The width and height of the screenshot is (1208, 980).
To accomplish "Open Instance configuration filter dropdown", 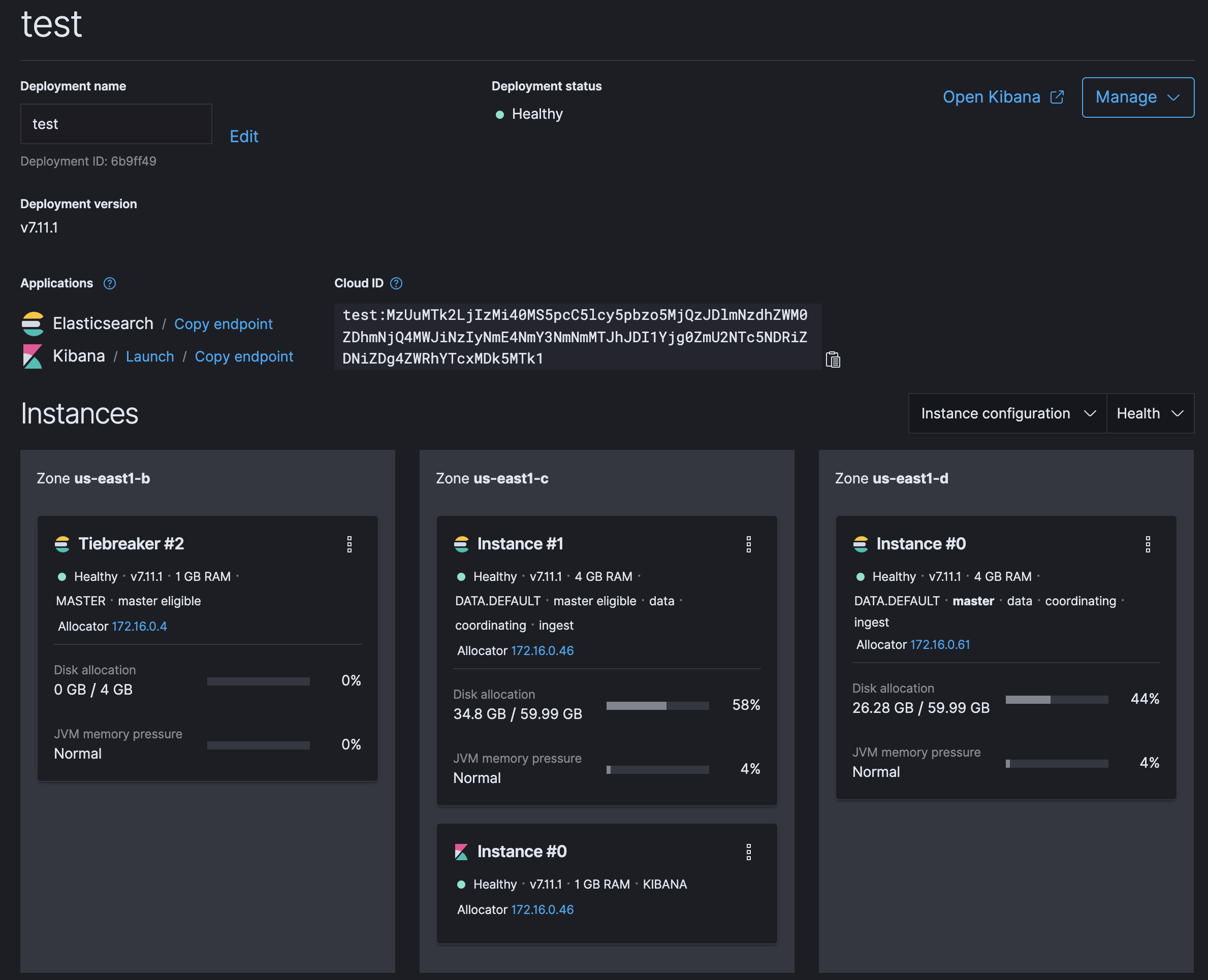I will pyautogui.click(x=1007, y=413).
